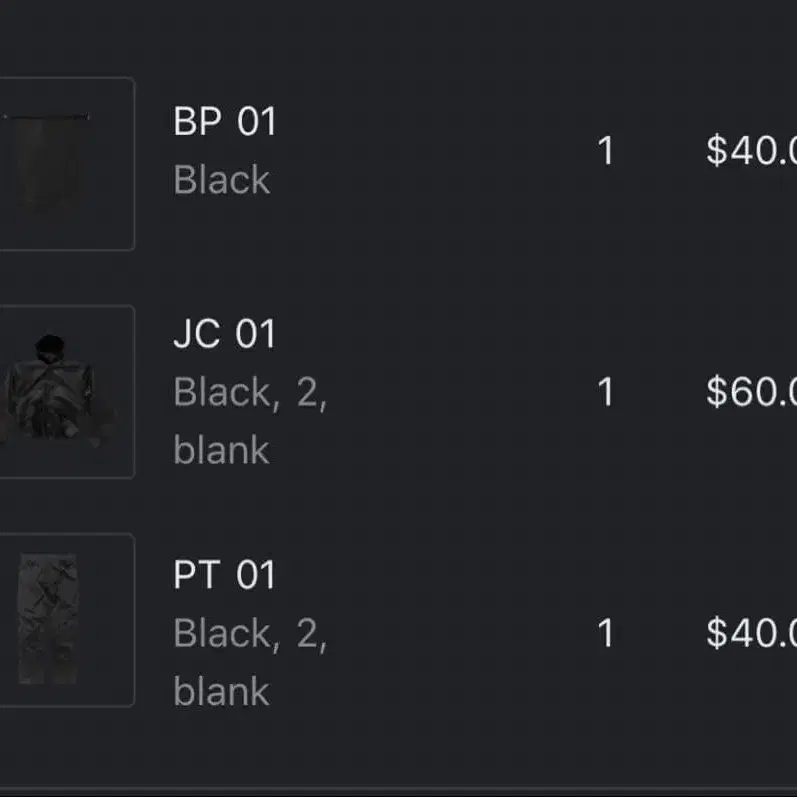The image size is (797, 797).
Task: Open the BP 01 product thumbnail
Action: coord(60,163)
